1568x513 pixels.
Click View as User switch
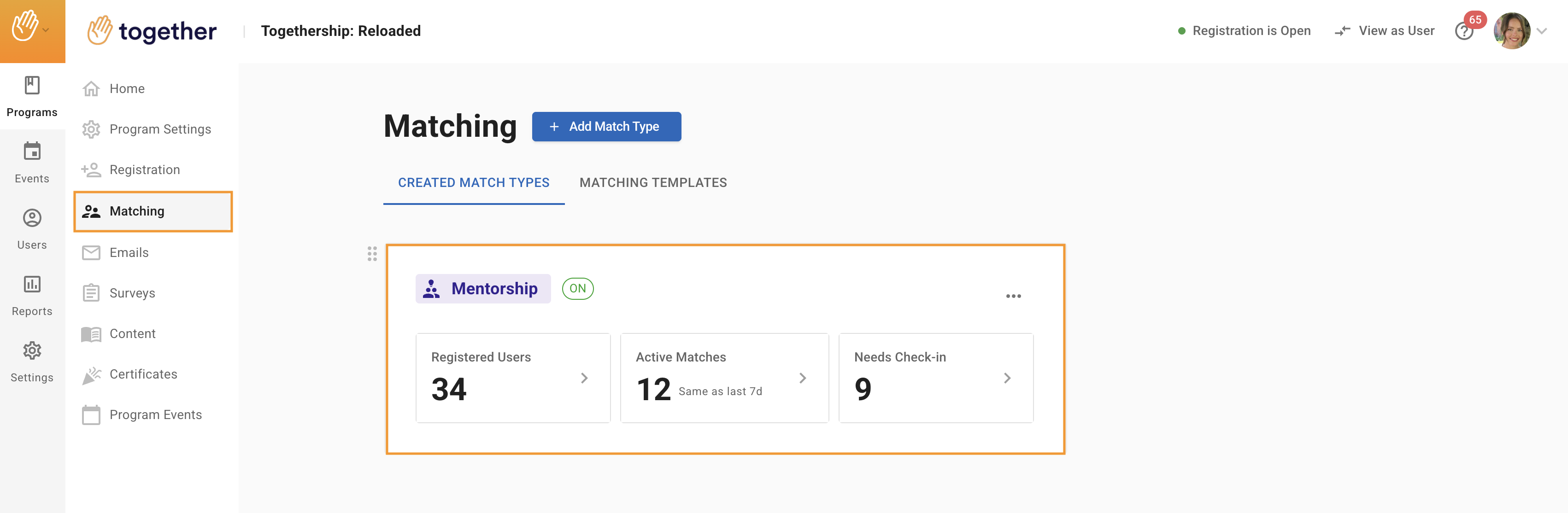coord(1384,31)
